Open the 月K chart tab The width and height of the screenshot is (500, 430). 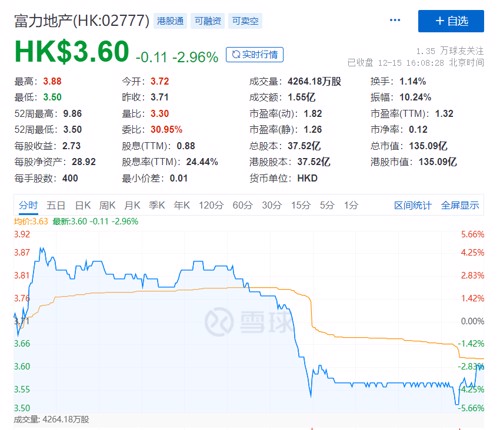(x=132, y=205)
